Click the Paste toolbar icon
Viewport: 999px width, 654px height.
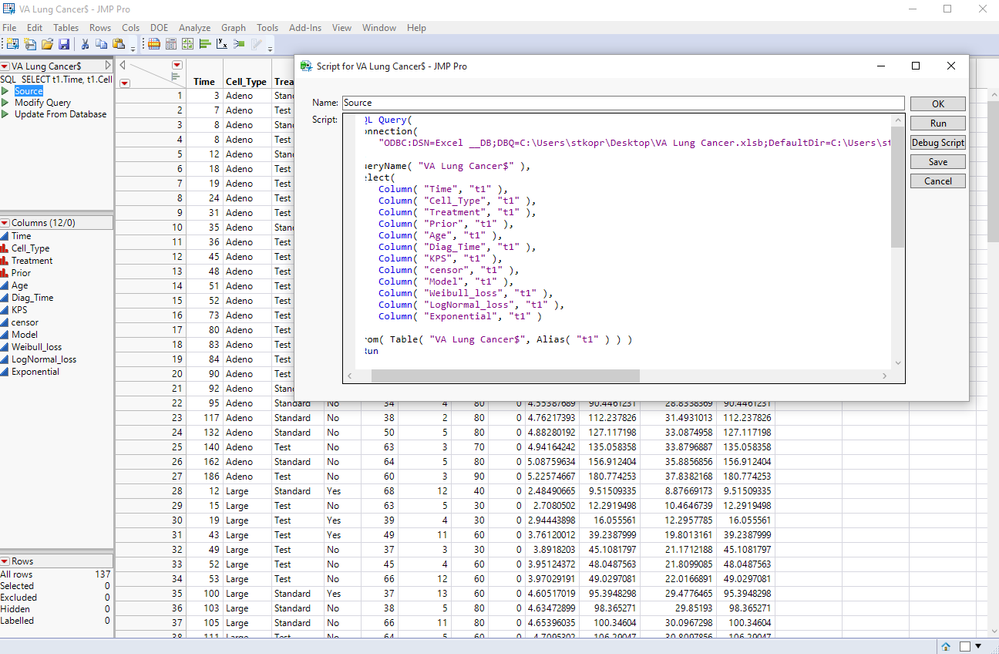(x=119, y=44)
